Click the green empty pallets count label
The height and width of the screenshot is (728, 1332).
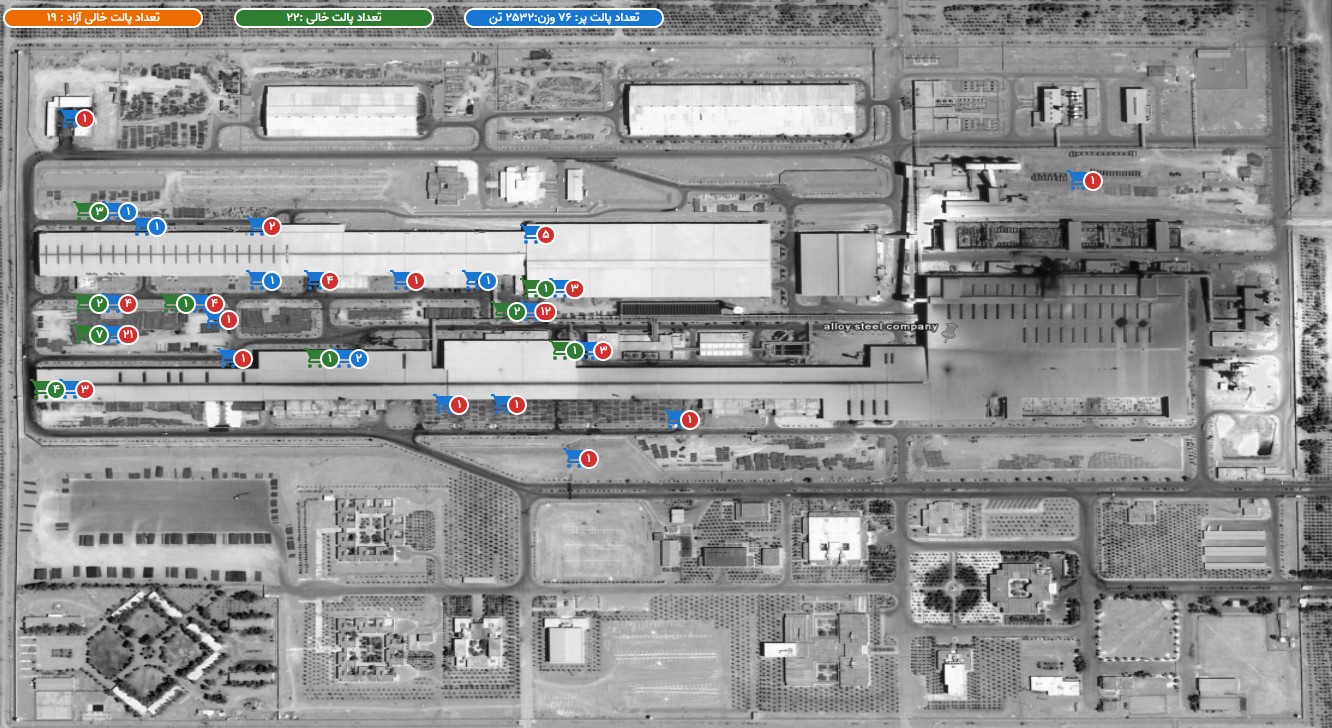333,18
